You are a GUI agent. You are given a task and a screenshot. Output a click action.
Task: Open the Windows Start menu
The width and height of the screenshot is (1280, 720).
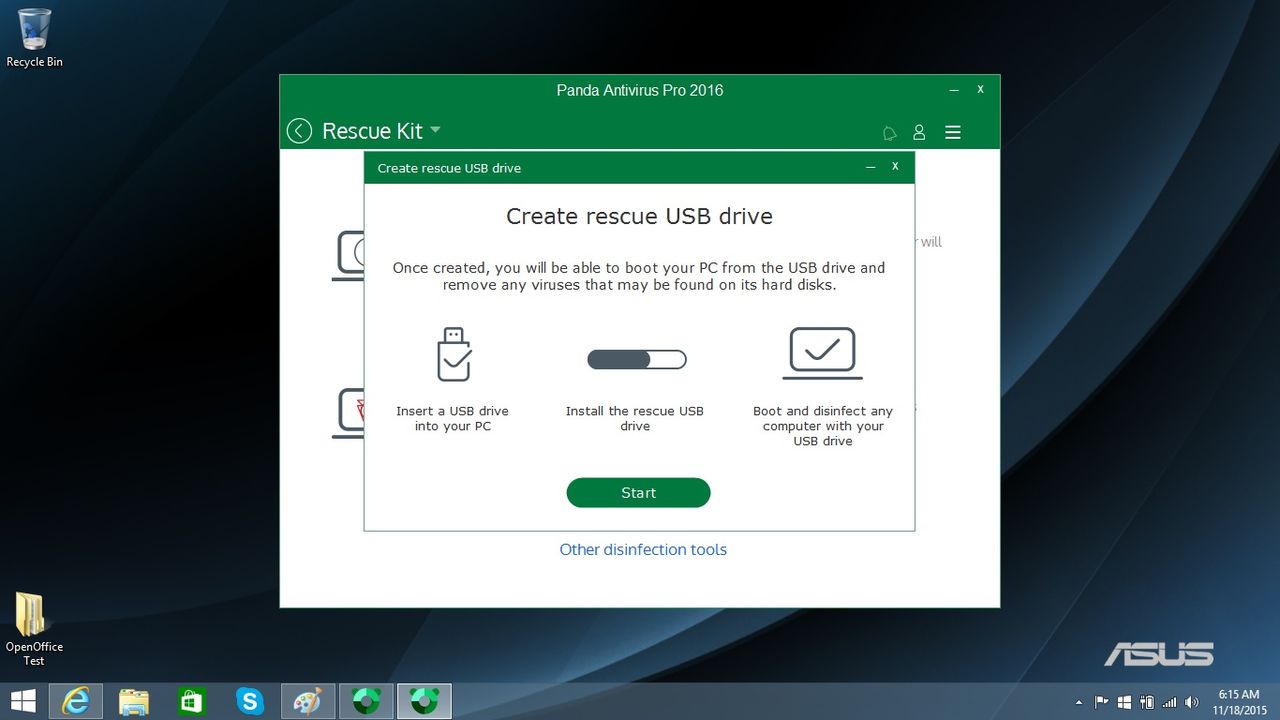click(22, 701)
